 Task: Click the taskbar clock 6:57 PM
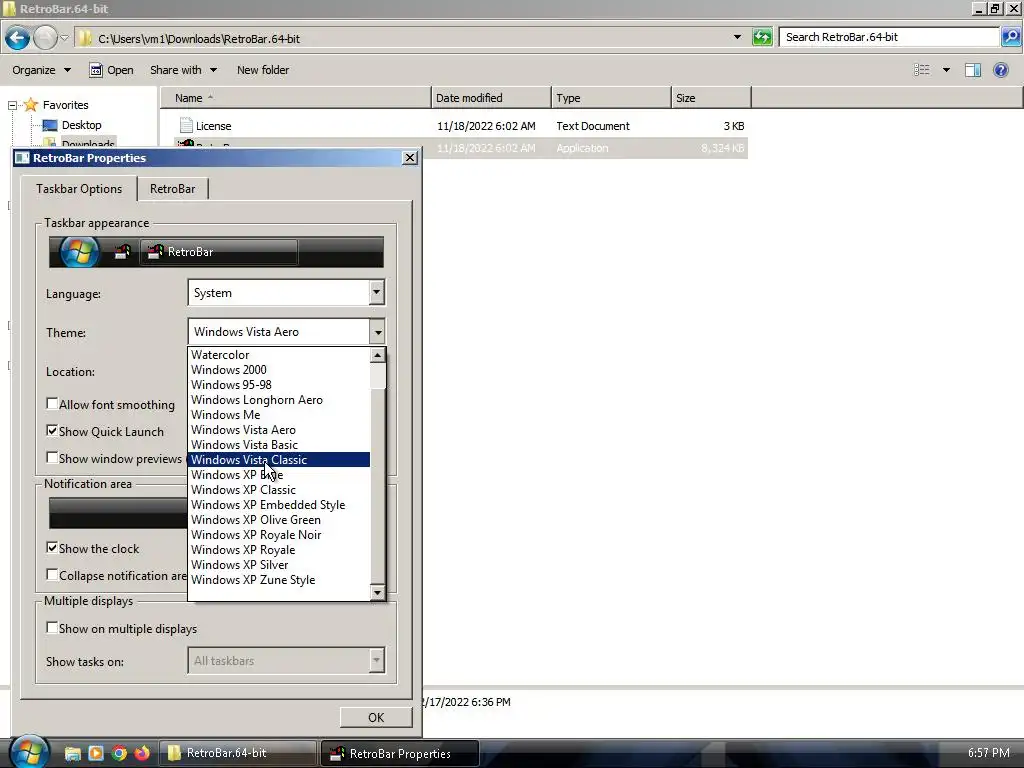pyautogui.click(x=989, y=753)
